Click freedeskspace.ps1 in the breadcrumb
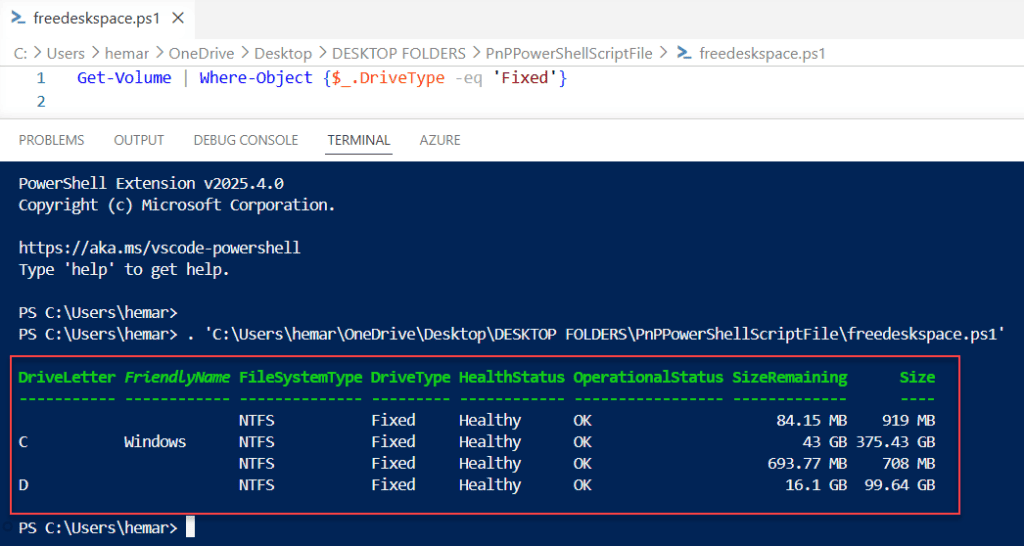 pos(762,54)
